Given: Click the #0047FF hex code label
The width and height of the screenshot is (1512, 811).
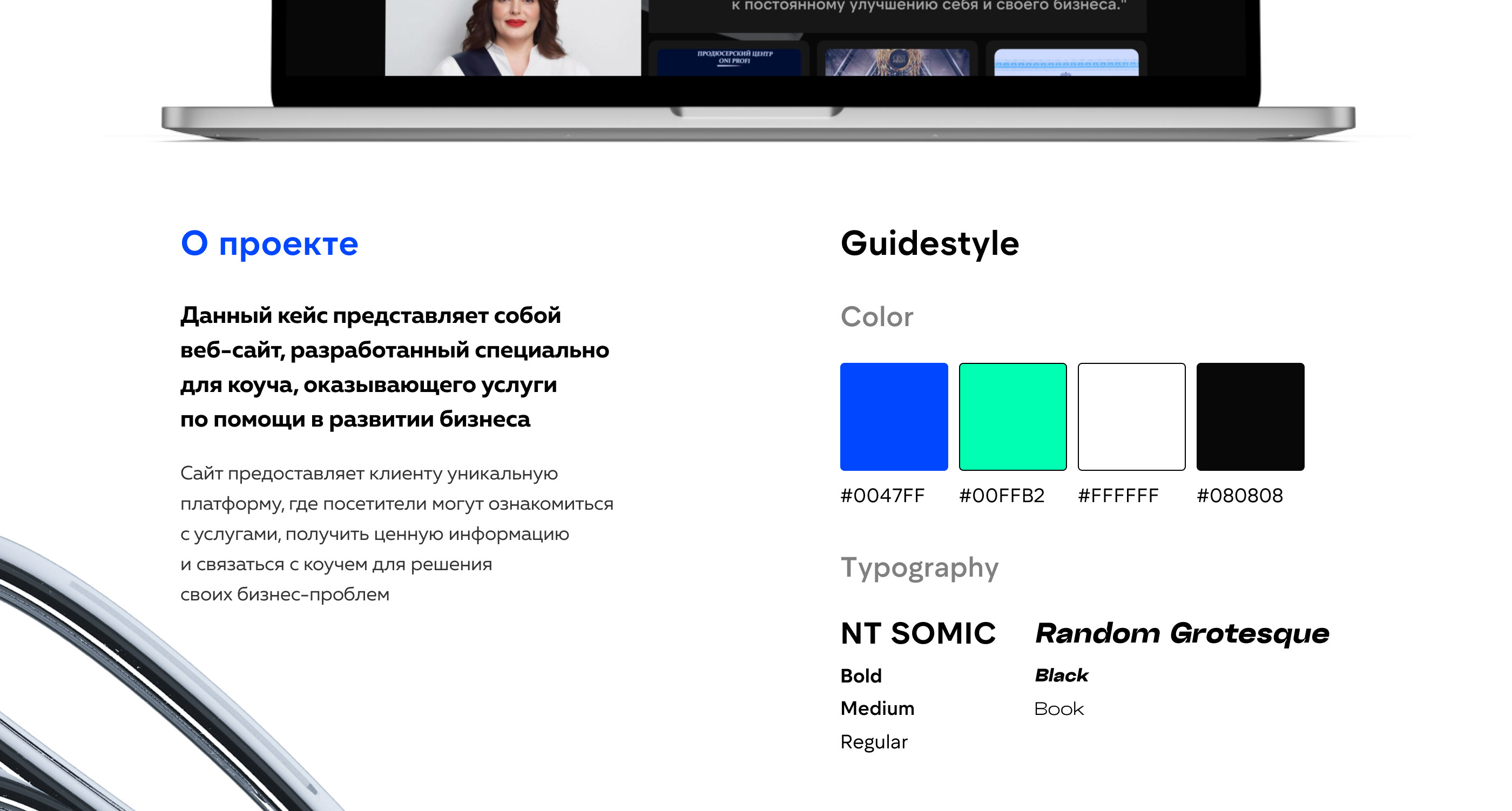Looking at the screenshot, I should click(x=882, y=496).
